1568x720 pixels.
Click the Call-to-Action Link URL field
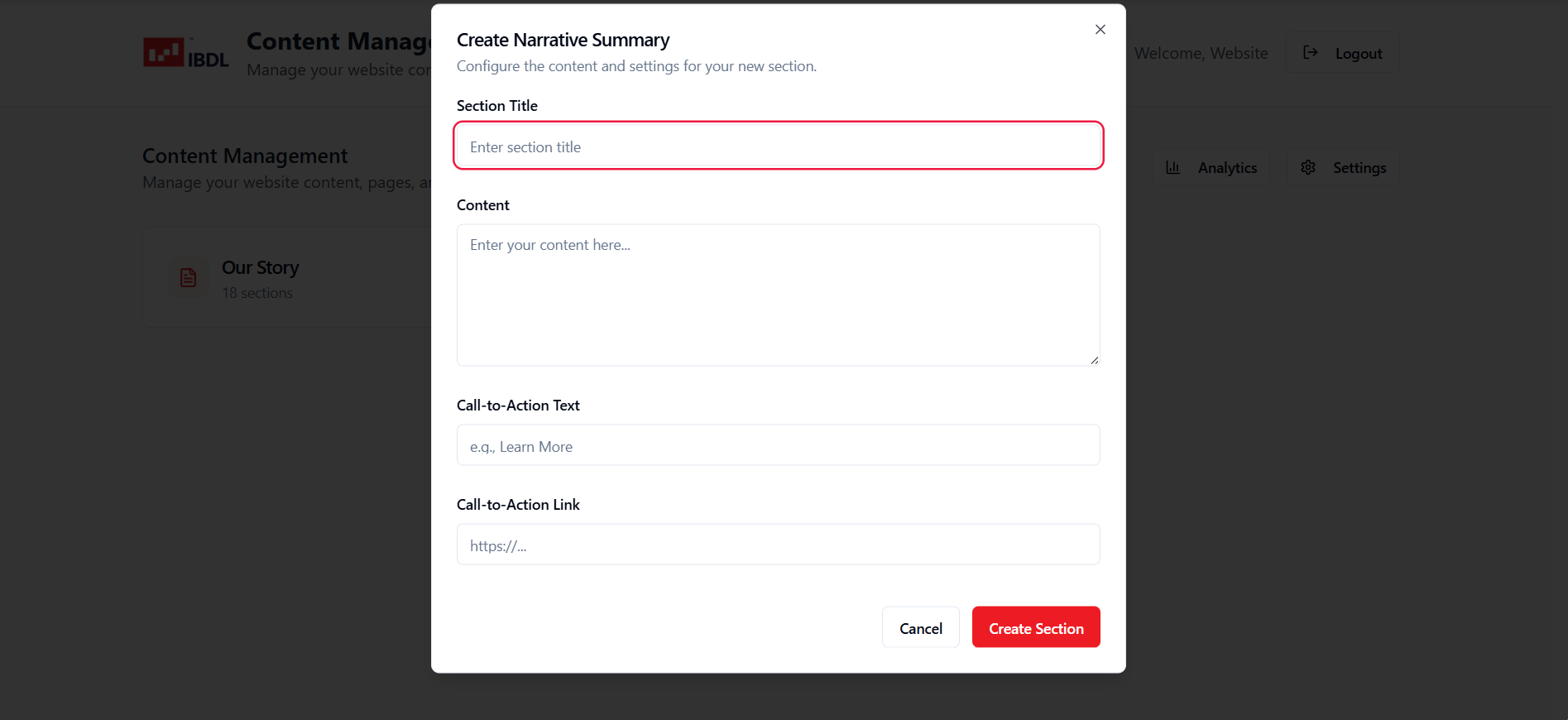(778, 545)
